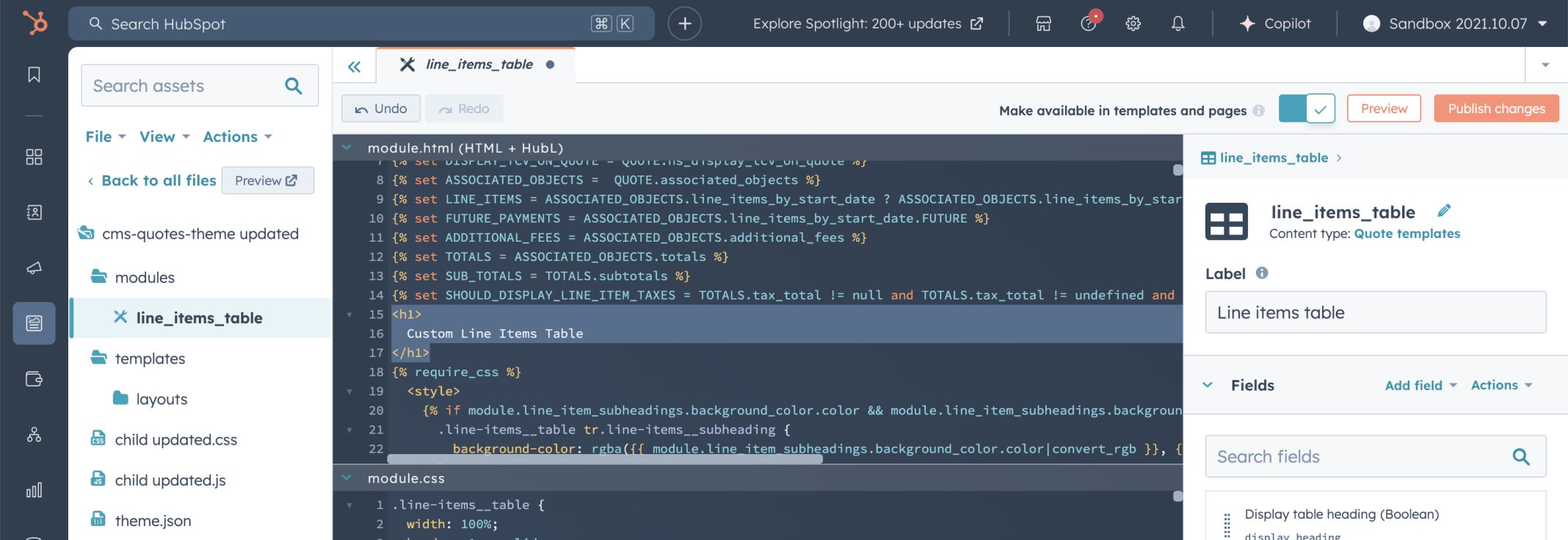1568x540 pixels.
Task: Click the Label info icon
Action: point(1262,273)
